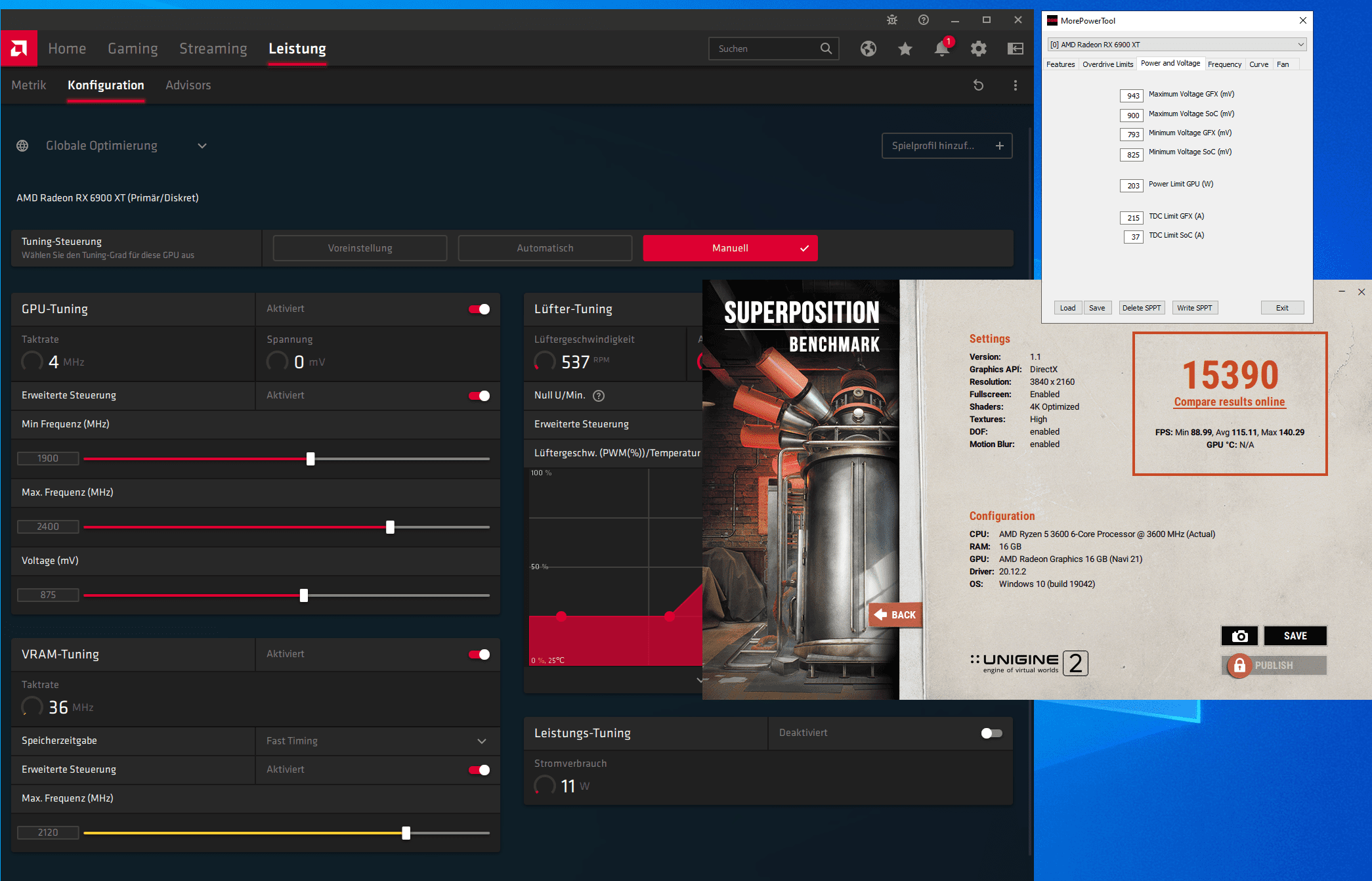Image resolution: width=1372 pixels, height=881 pixels.
Task: Click Delete SPPT in MorePowerTool
Action: coord(1142,308)
